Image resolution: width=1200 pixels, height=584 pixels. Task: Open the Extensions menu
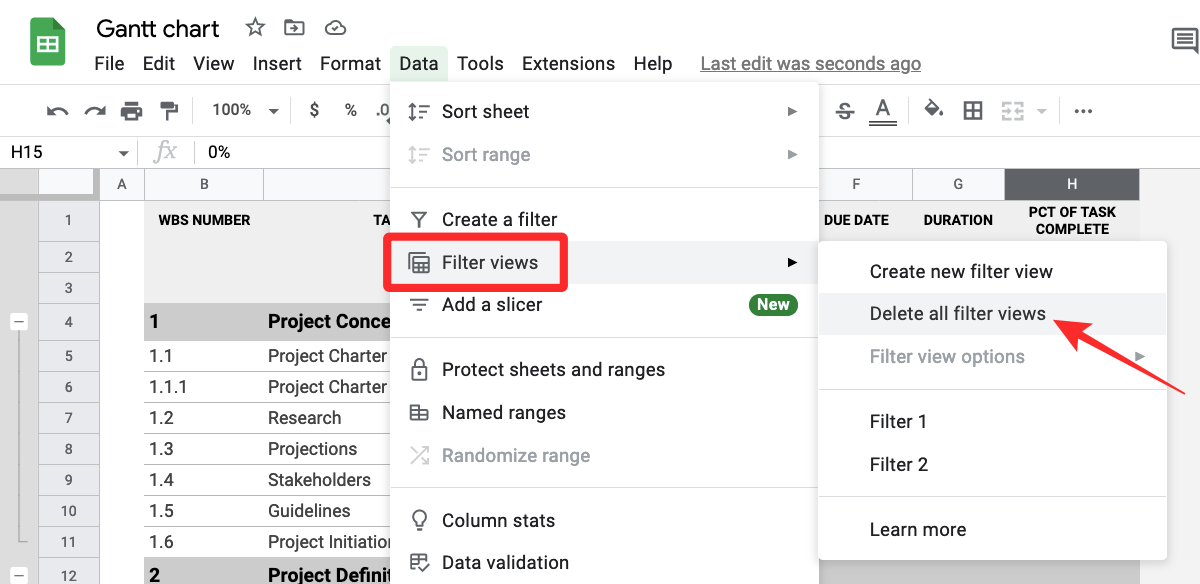click(568, 63)
